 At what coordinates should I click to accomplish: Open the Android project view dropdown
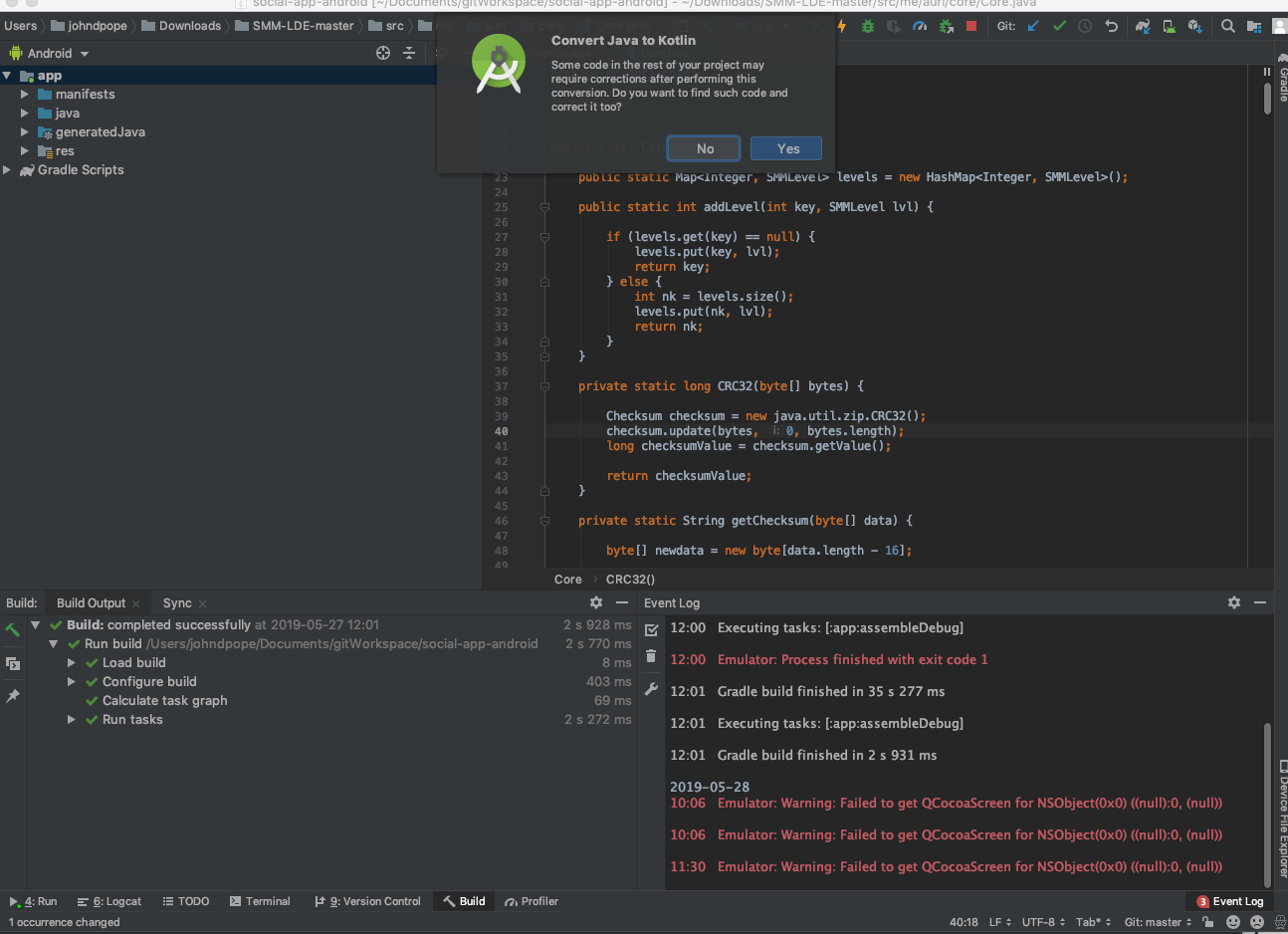(50, 53)
